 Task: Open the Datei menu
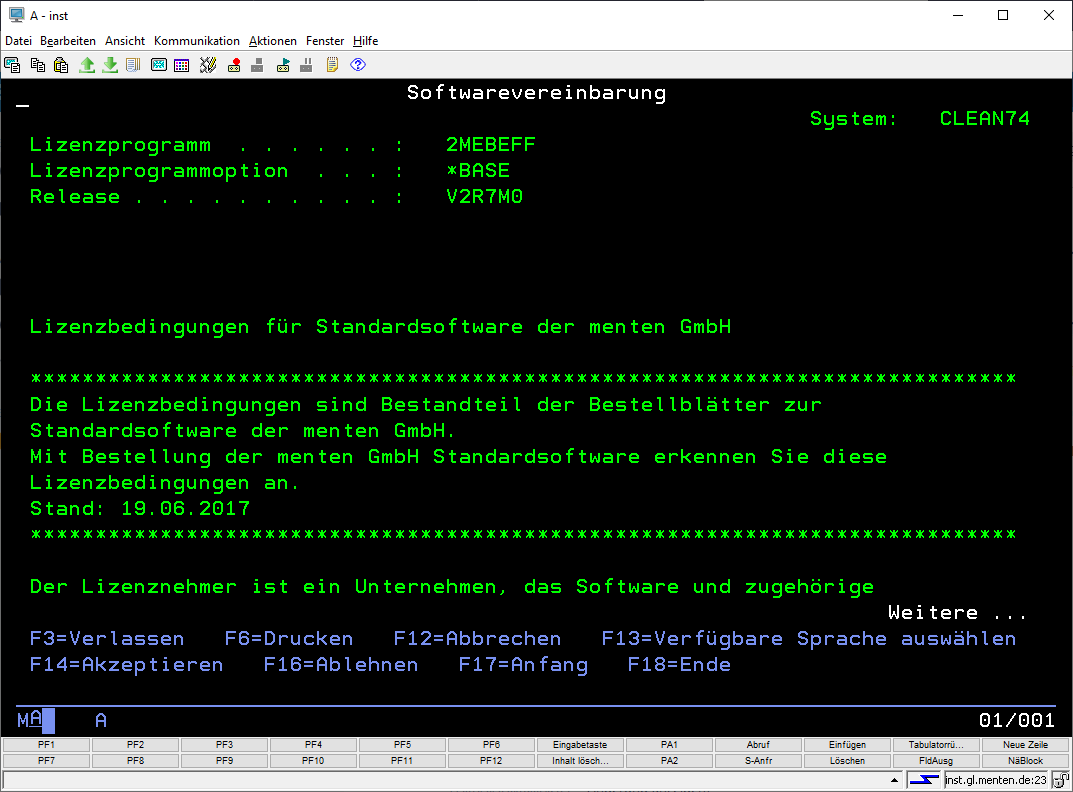click(18, 41)
